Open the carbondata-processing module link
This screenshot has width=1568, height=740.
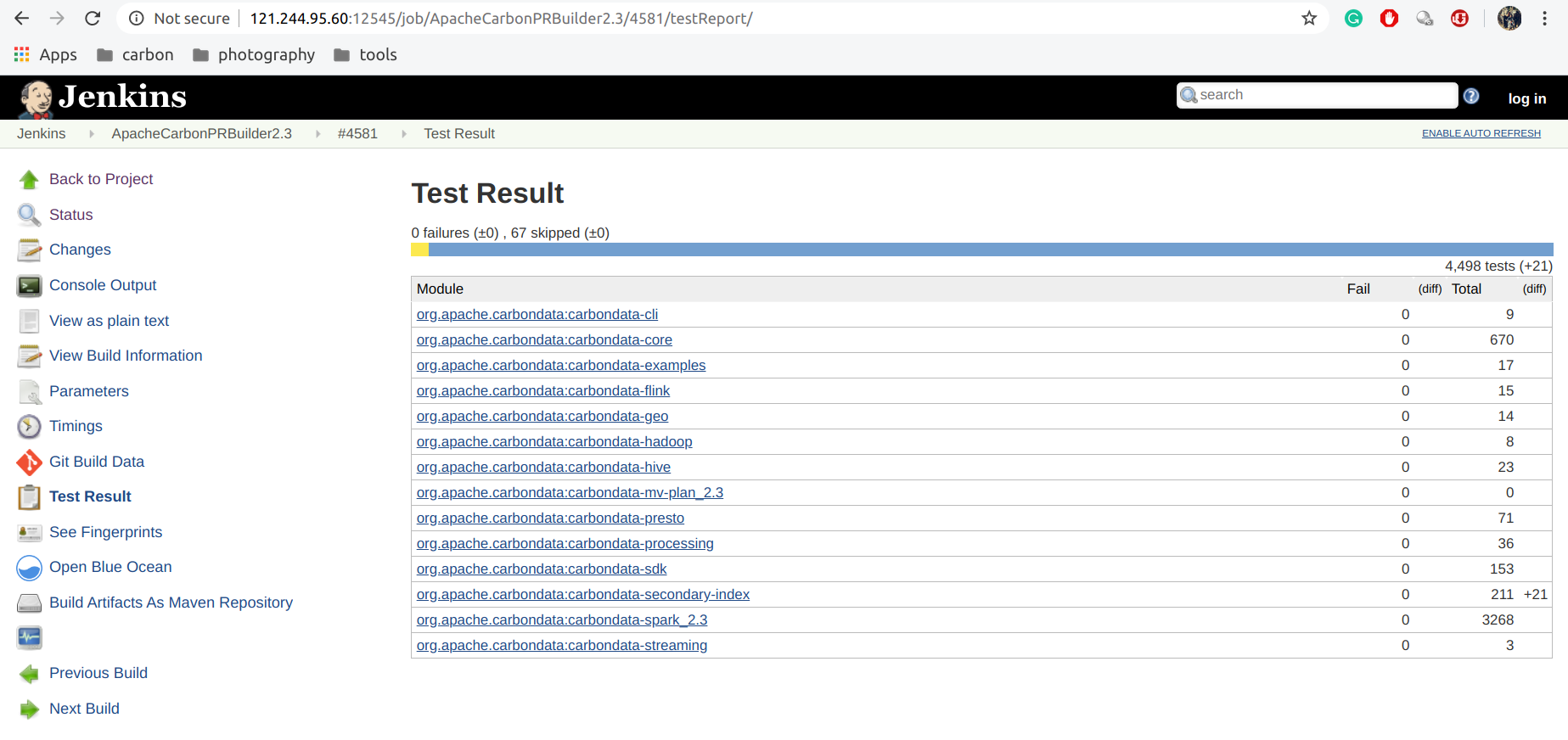(565, 544)
